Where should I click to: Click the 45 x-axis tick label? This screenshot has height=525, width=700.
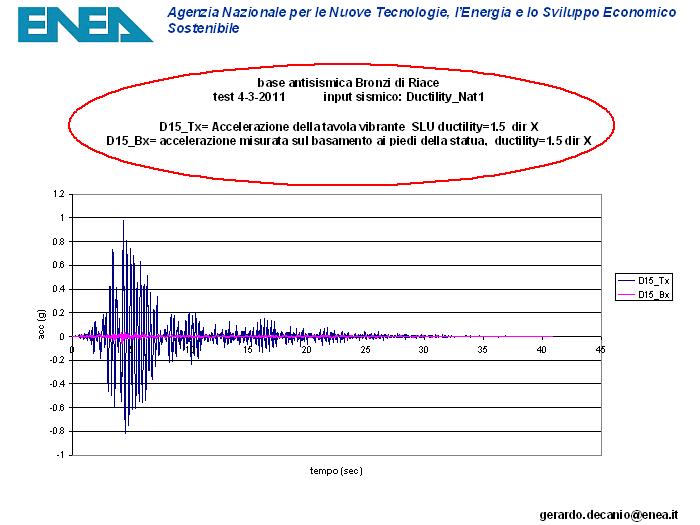[600, 349]
